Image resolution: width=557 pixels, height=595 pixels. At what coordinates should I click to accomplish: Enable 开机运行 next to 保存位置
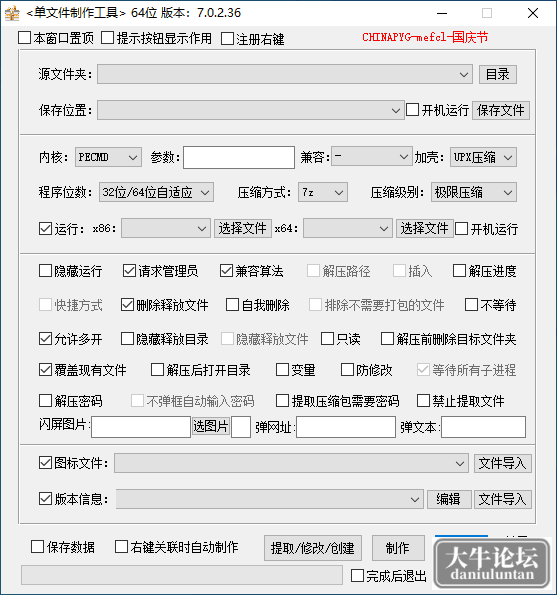tap(412, 110)
